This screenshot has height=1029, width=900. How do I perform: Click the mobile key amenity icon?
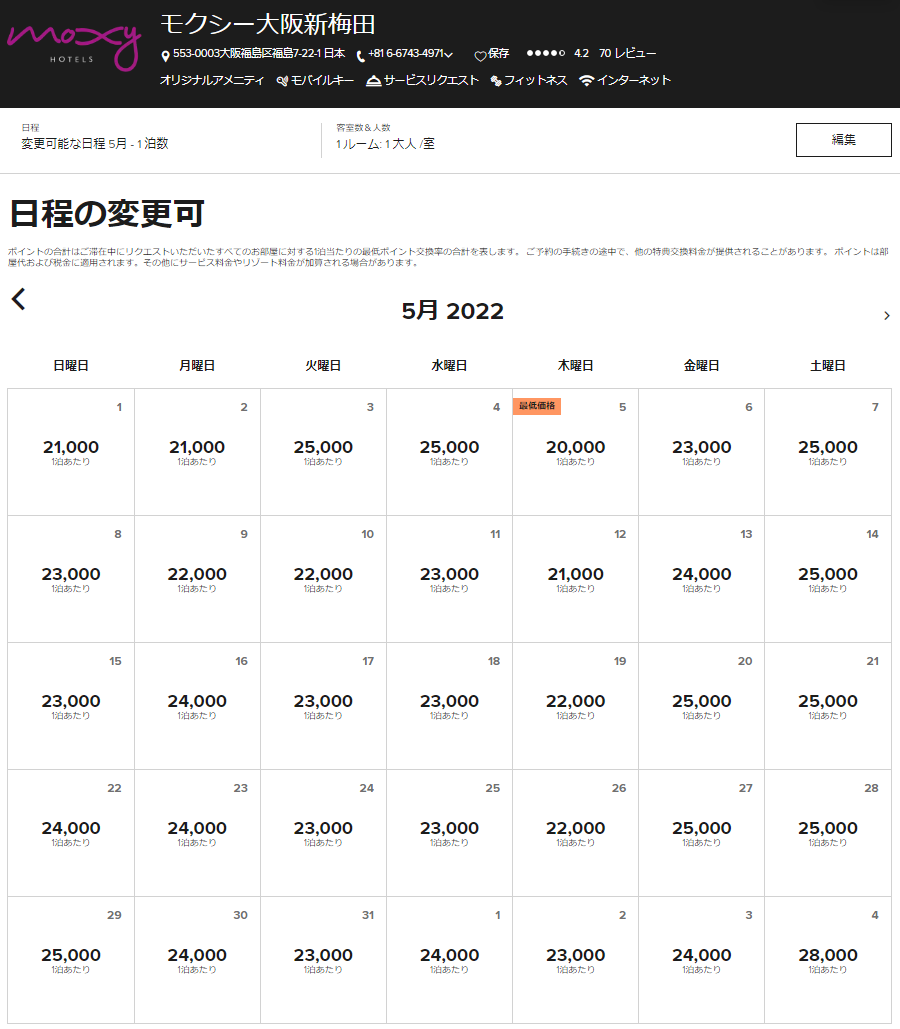tap(283, 81)
